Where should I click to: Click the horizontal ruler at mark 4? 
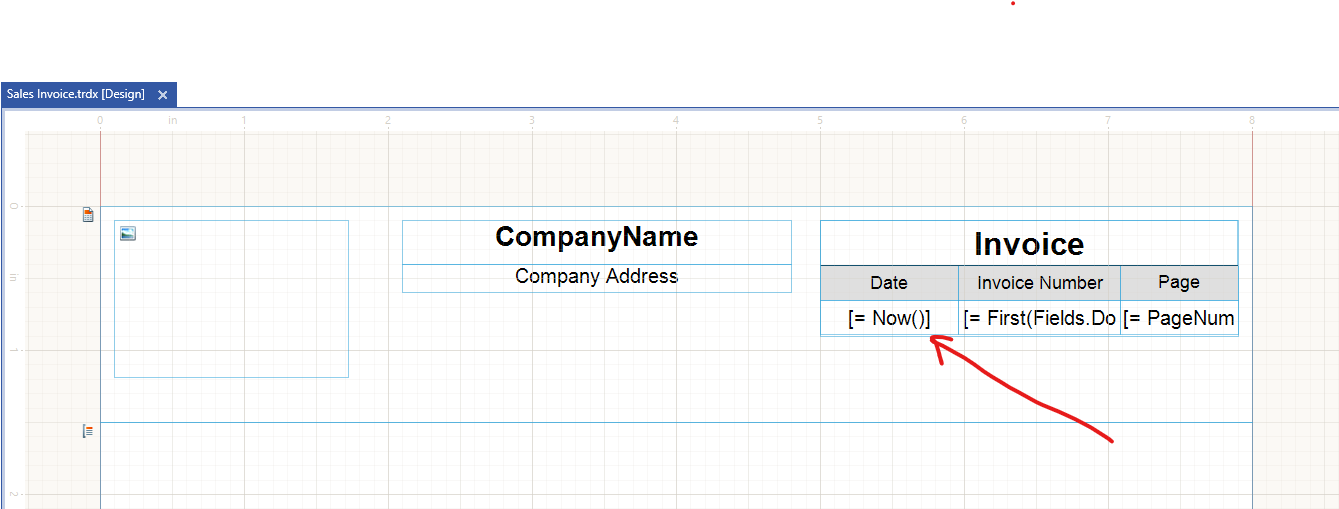pos(676,121)
